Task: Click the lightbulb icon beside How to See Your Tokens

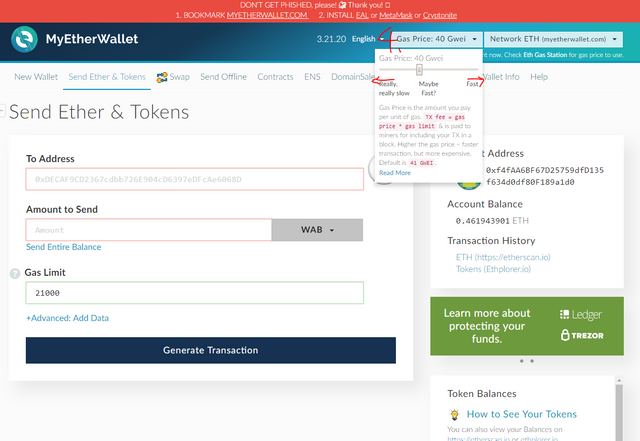Action: pyautogui.click(x=454, y=414)
